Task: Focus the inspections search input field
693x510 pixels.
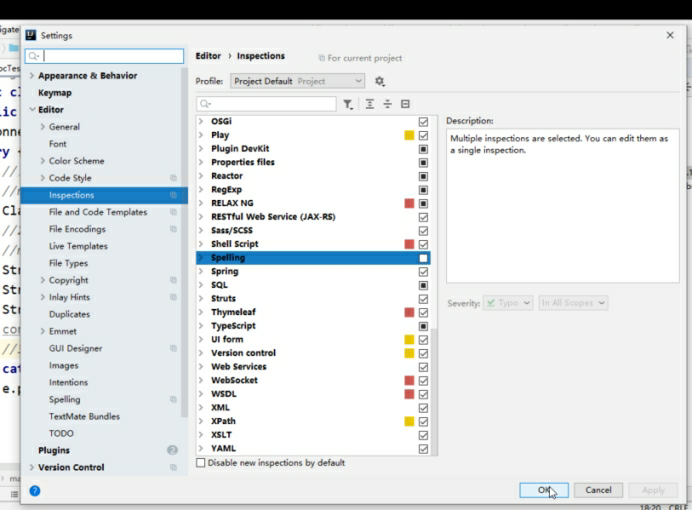Action: click(x=266, y=104)
